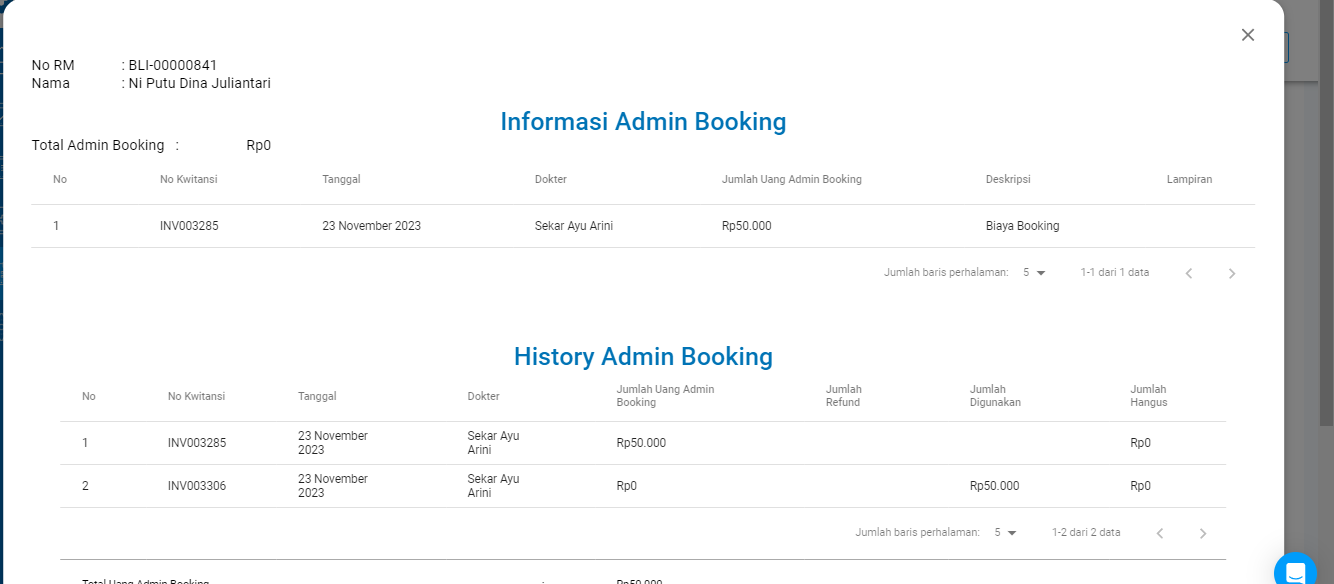The image size is (1334, 584).
Task: Click the Deskripsi column header
Action: click(1008, 180)
